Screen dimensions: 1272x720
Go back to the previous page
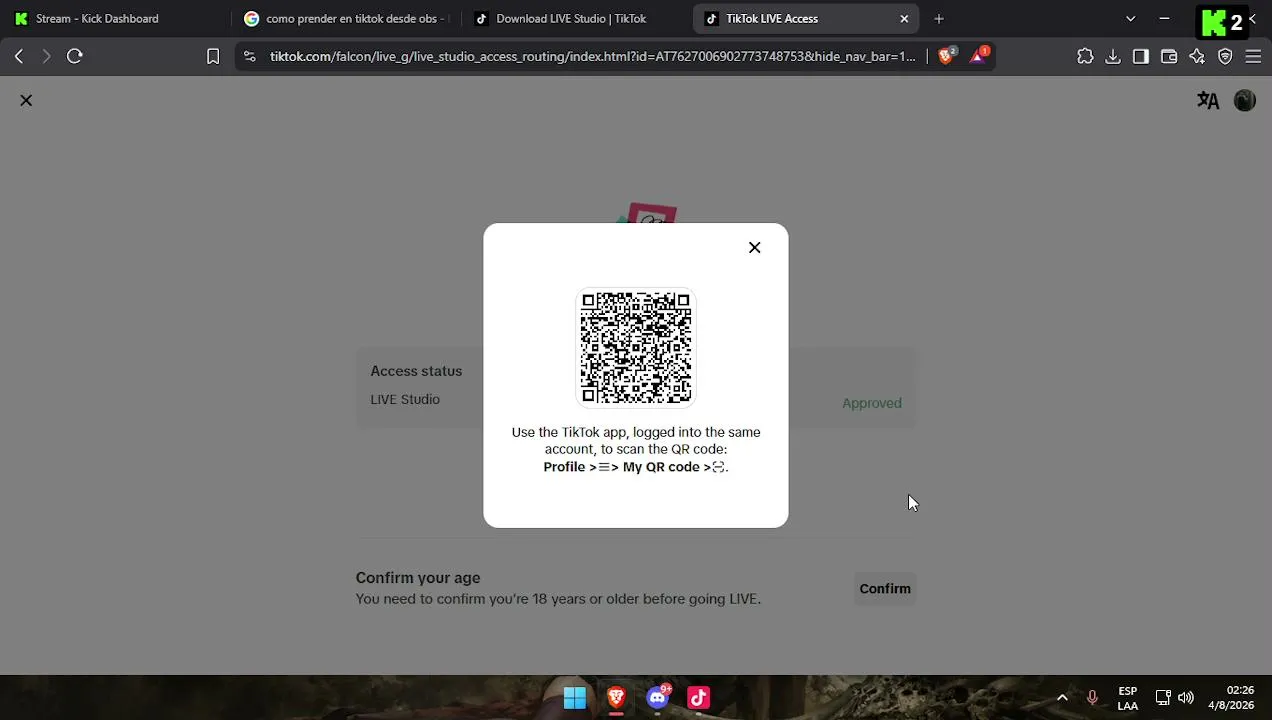19,57
